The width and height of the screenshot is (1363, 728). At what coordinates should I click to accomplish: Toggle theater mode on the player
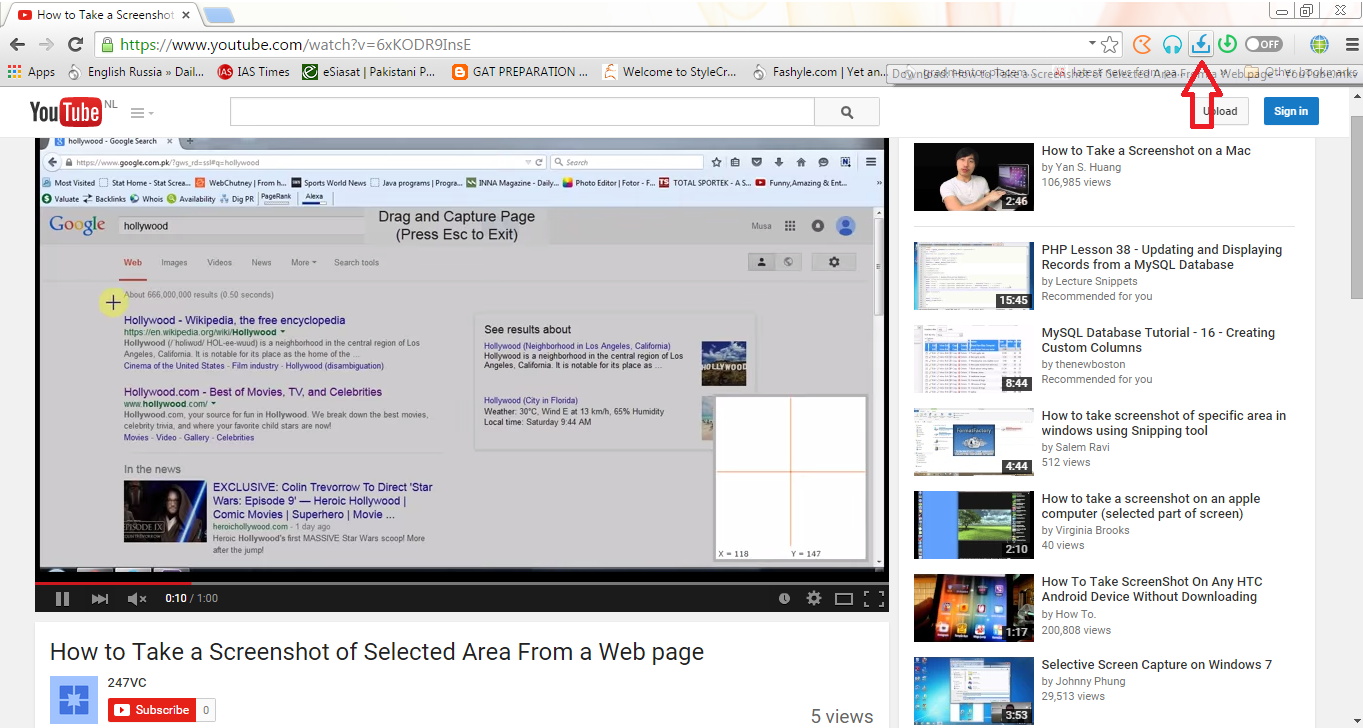coord(844,598)
